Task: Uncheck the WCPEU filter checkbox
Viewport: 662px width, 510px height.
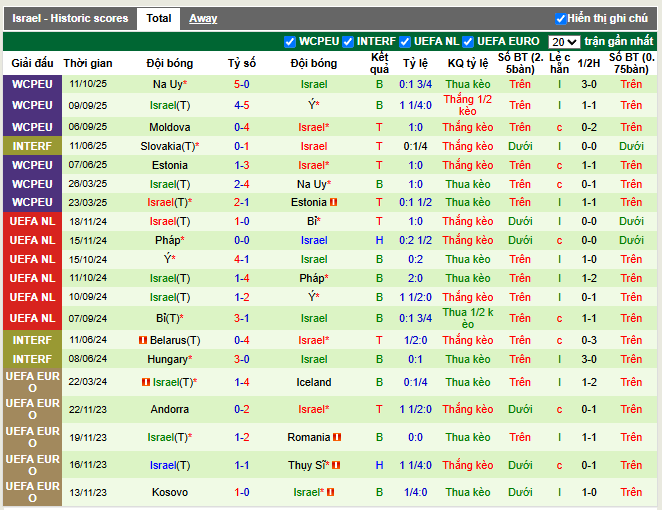Action: [x=290, y=42]
